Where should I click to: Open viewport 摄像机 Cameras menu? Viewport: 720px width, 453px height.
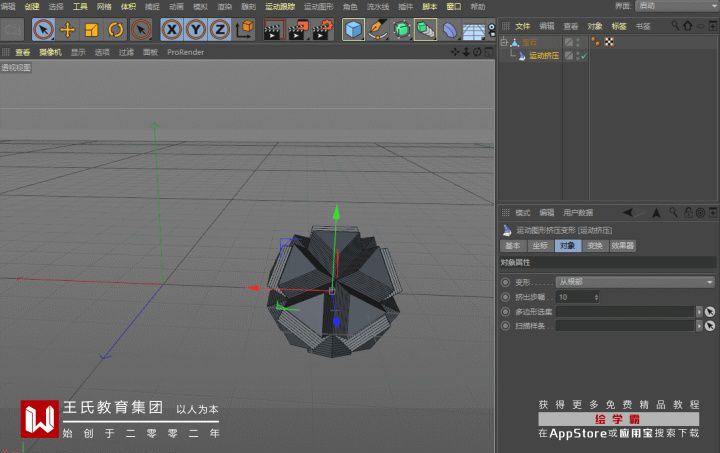pyautogui.click(x=50, y=52)
